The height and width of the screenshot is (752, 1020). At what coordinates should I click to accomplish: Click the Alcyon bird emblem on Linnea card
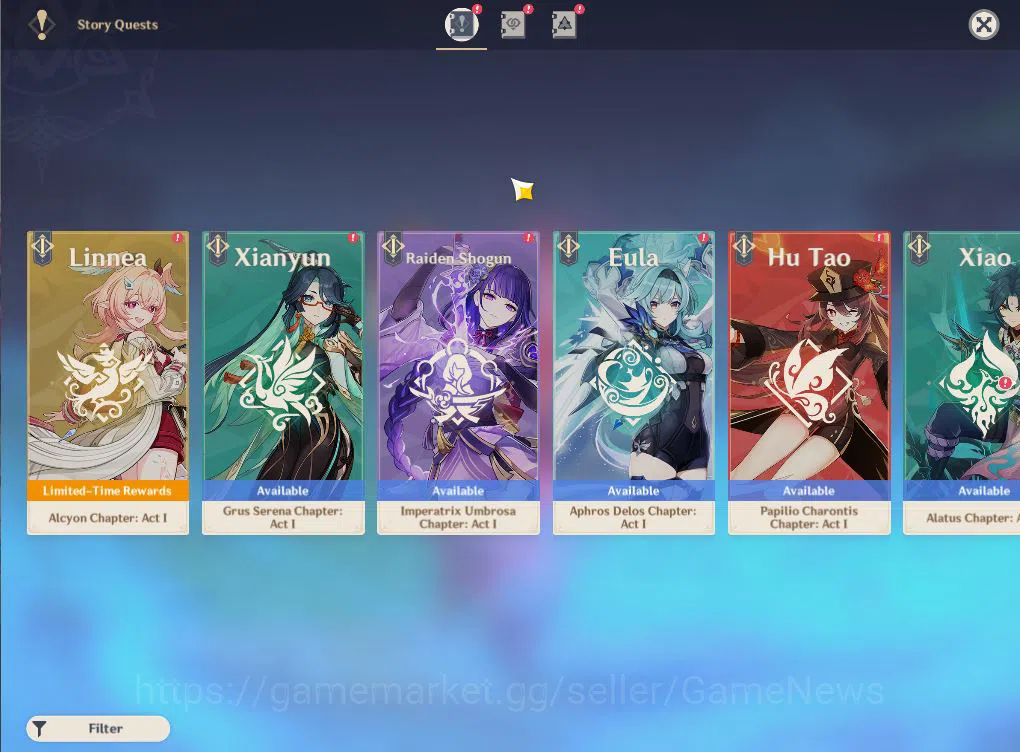coord(105,383)
